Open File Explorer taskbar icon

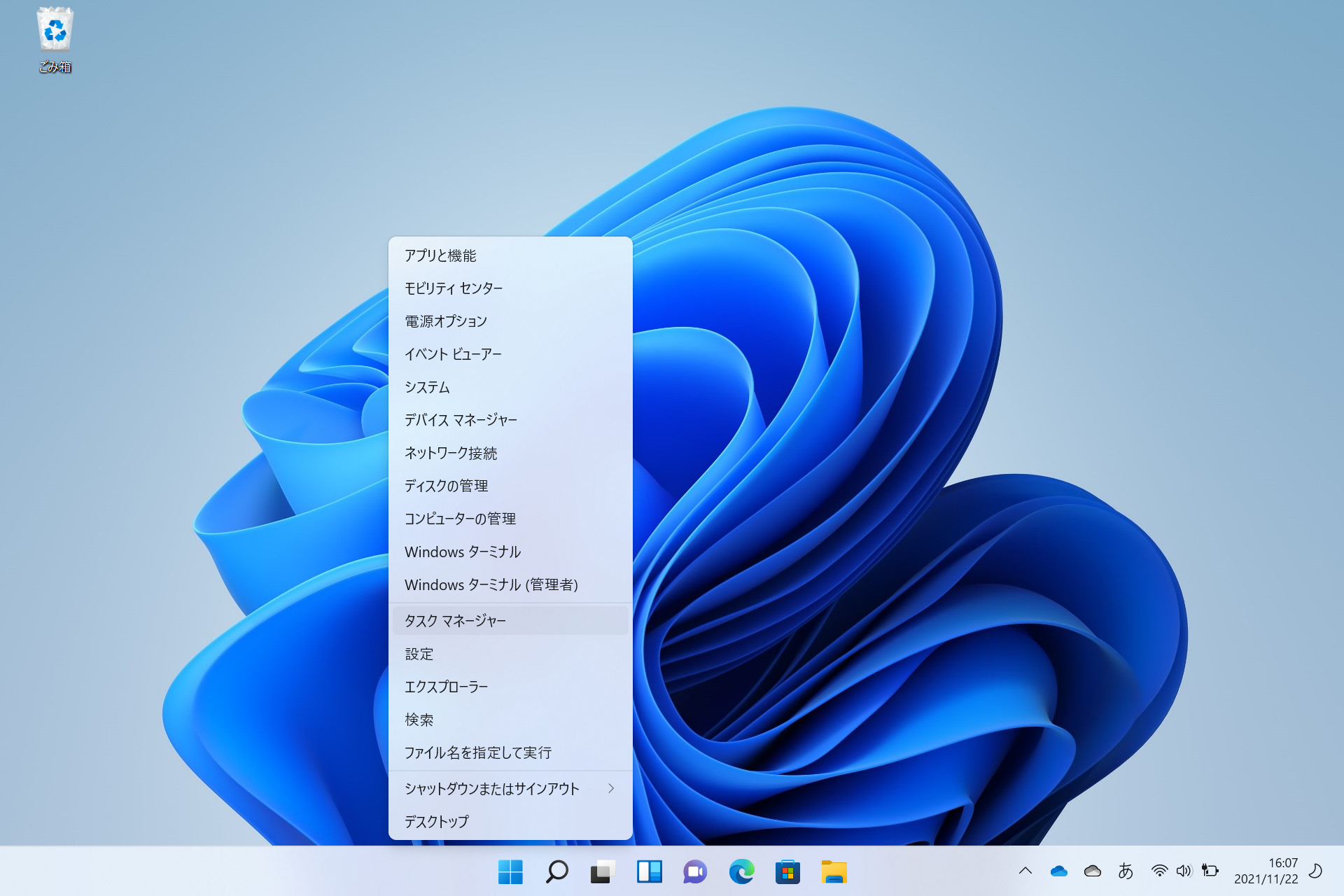click(x=834, y=871)
